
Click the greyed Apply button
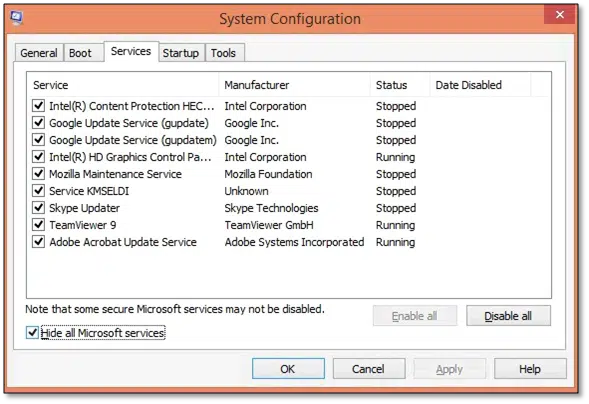[449, 369]
